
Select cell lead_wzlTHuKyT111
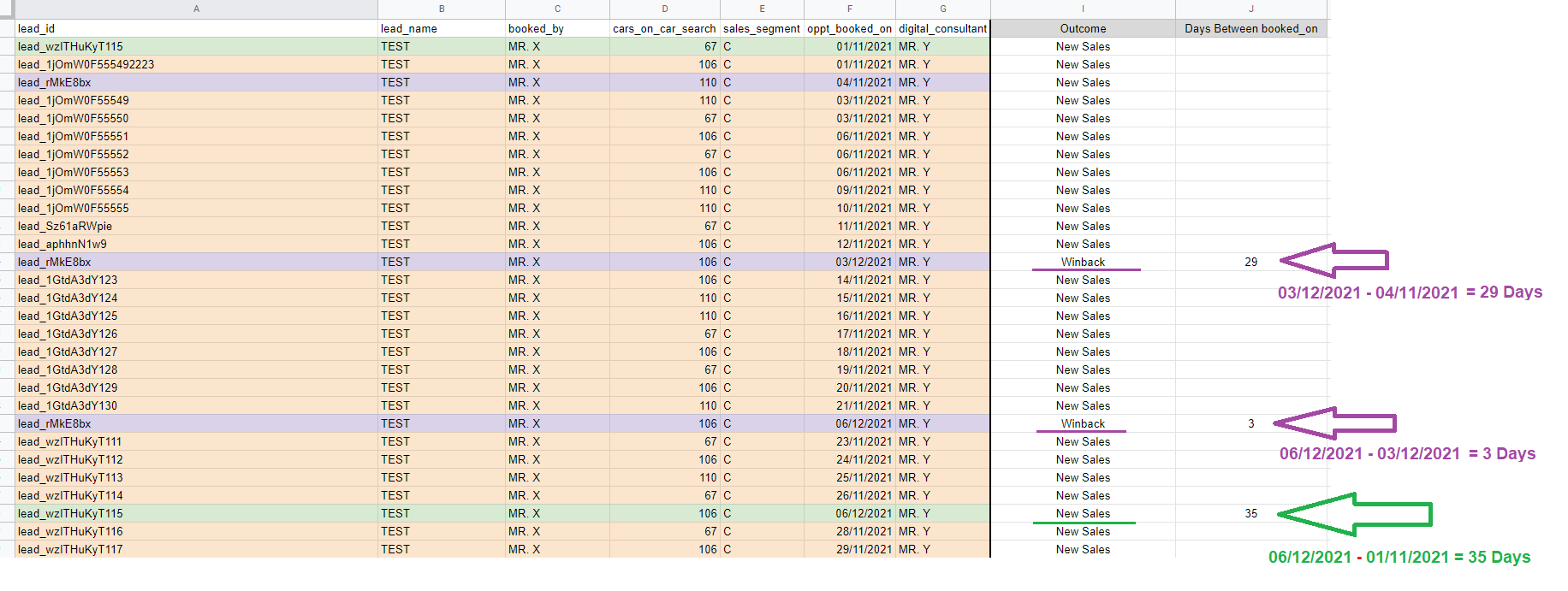pyautogui.click(x=196, y=441)
